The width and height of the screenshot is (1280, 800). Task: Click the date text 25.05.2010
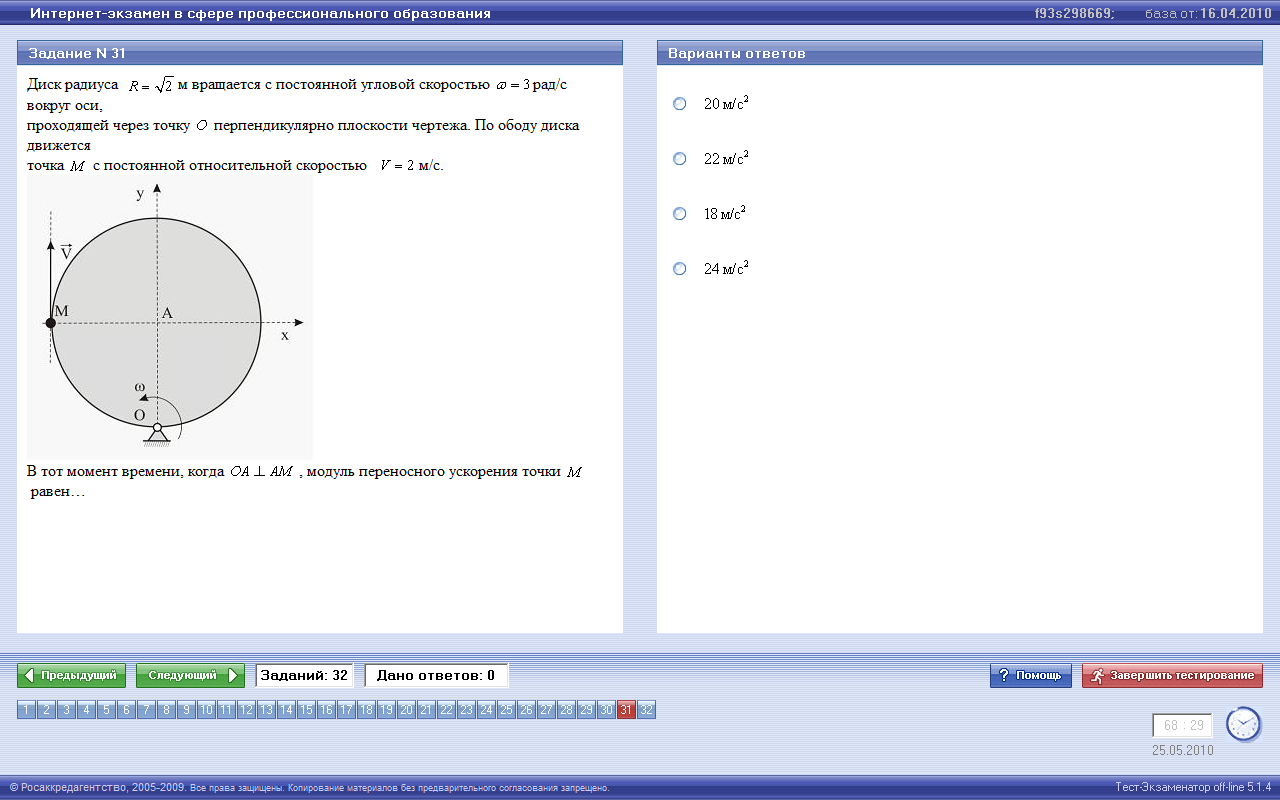click(x=1183, y=750)
